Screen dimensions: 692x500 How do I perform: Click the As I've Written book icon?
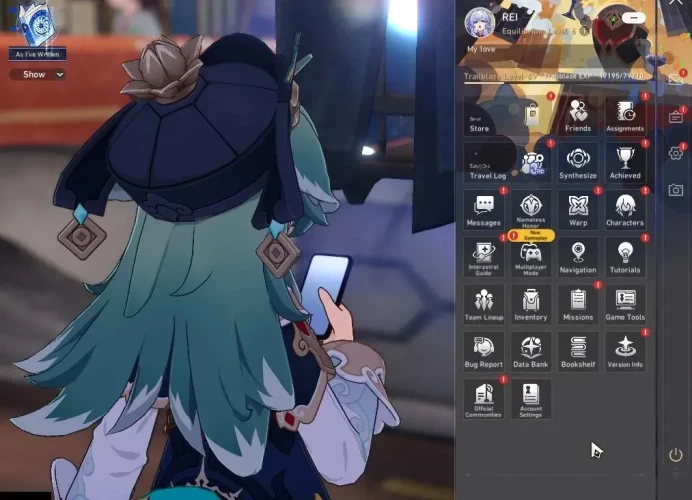point(37,23)
